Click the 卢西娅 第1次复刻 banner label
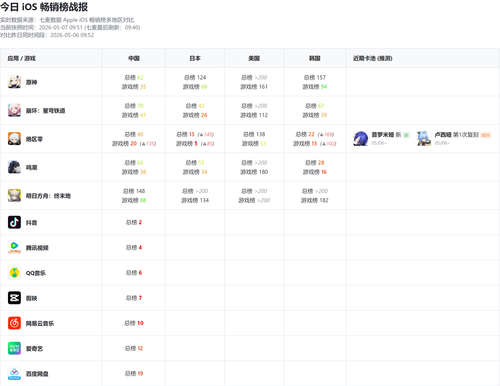The height and width of the screenshot is (386, 500). click(x=462, y=135)
